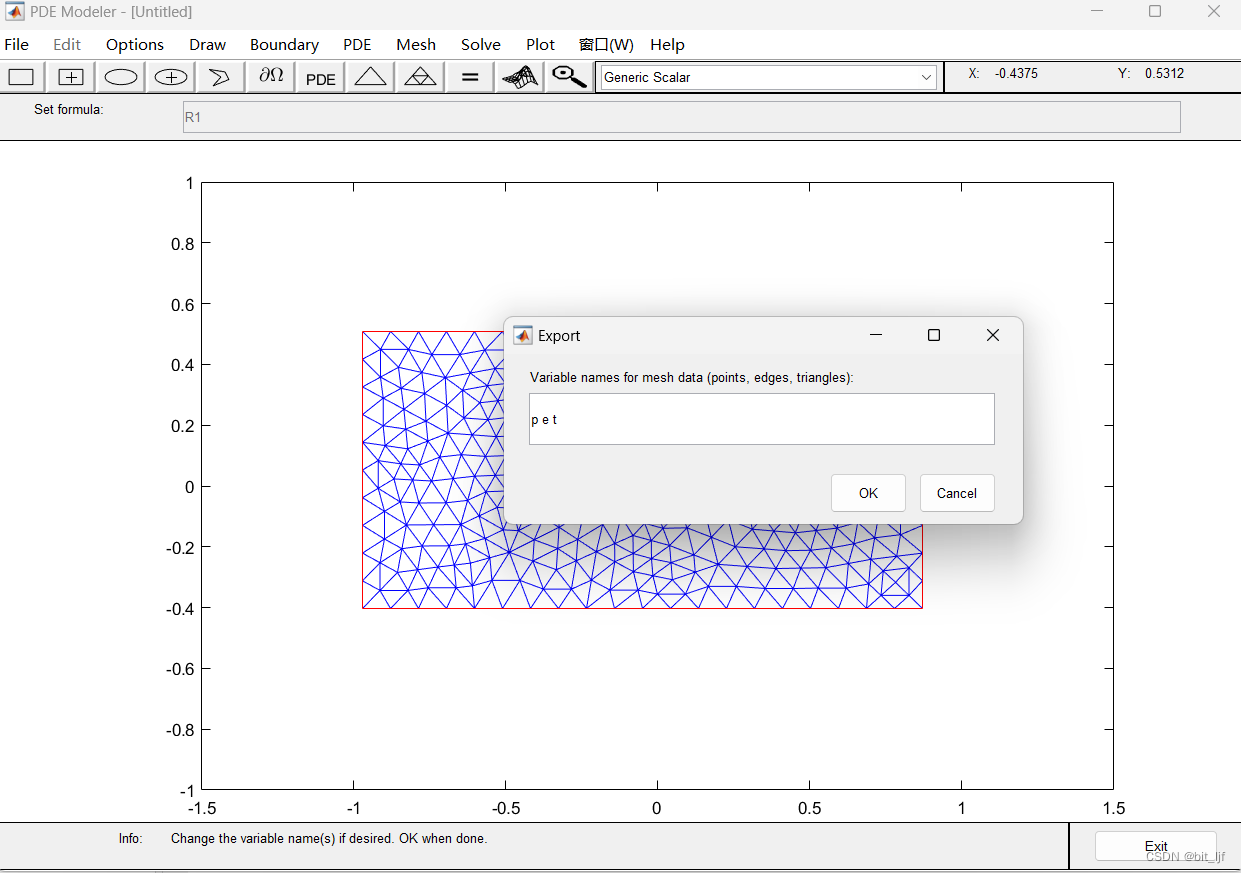Cancel the mesh data export dialog
The width and height of the screenshot is (1241, 873).
(x=956, y=492)
